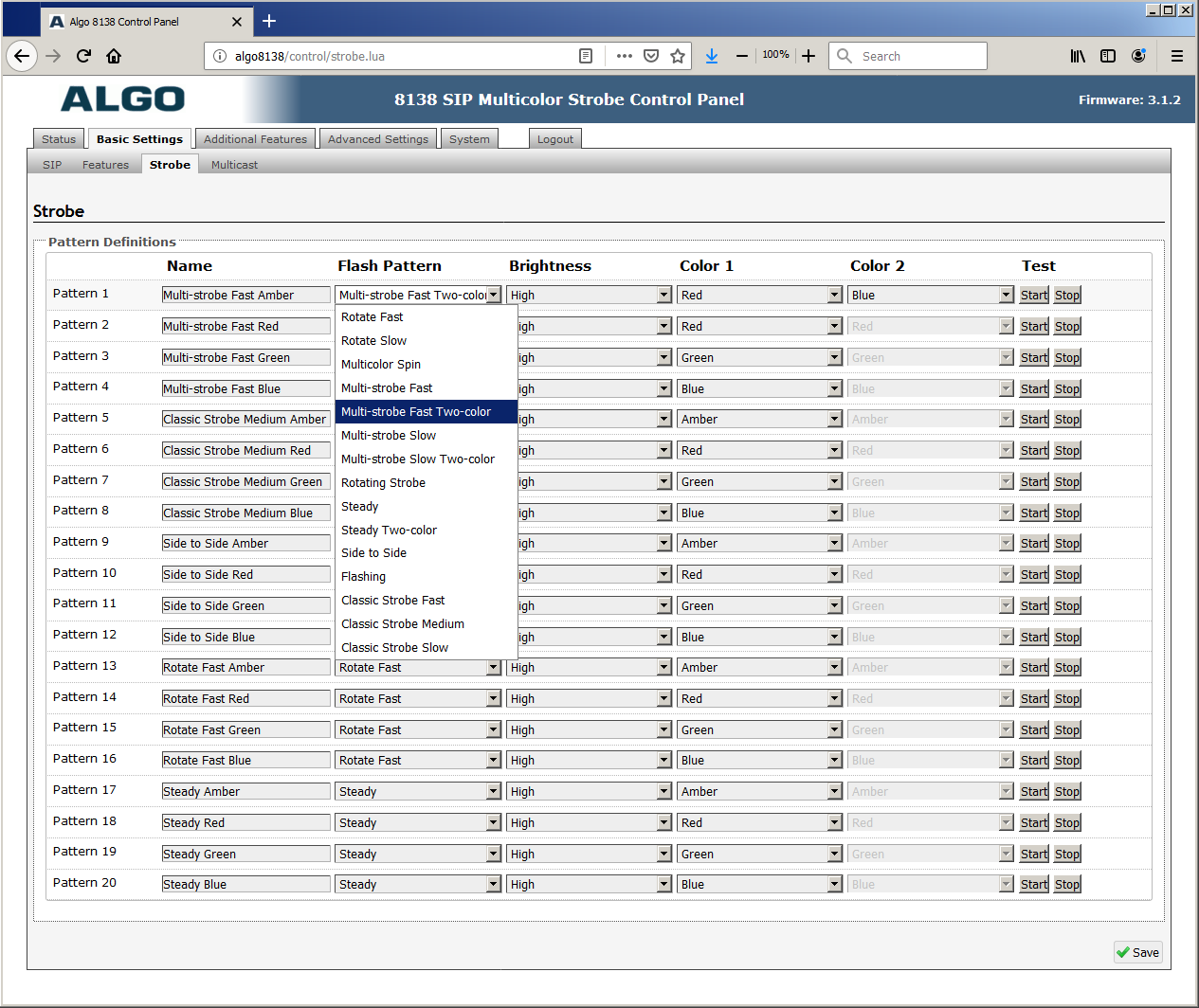Open a new browser tab
1199x1008 pixels.
point(269,21)
